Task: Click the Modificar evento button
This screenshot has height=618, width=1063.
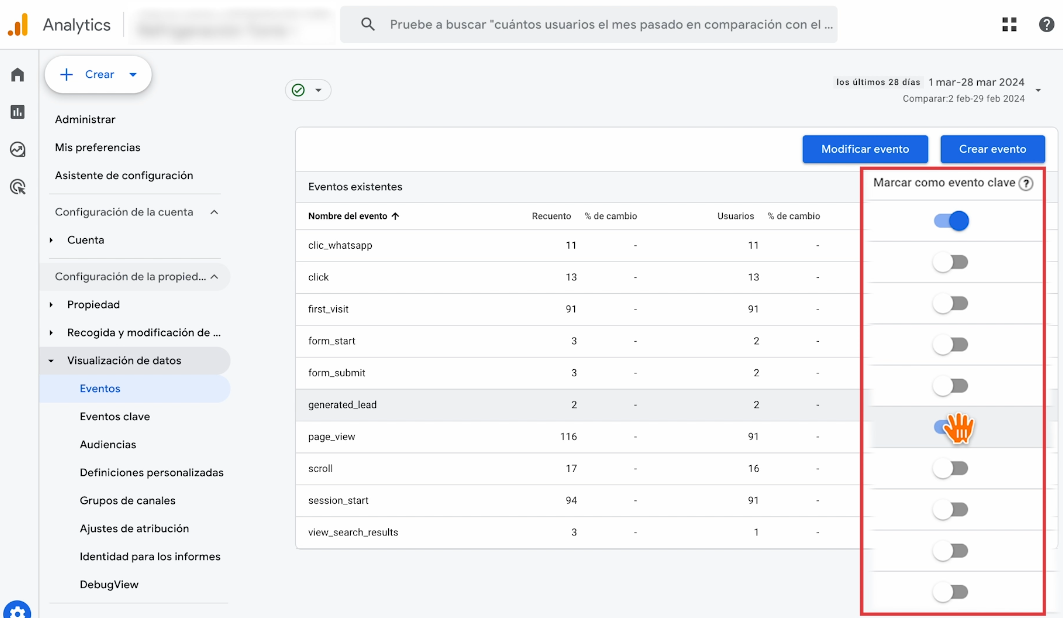Action: [865, 149]
